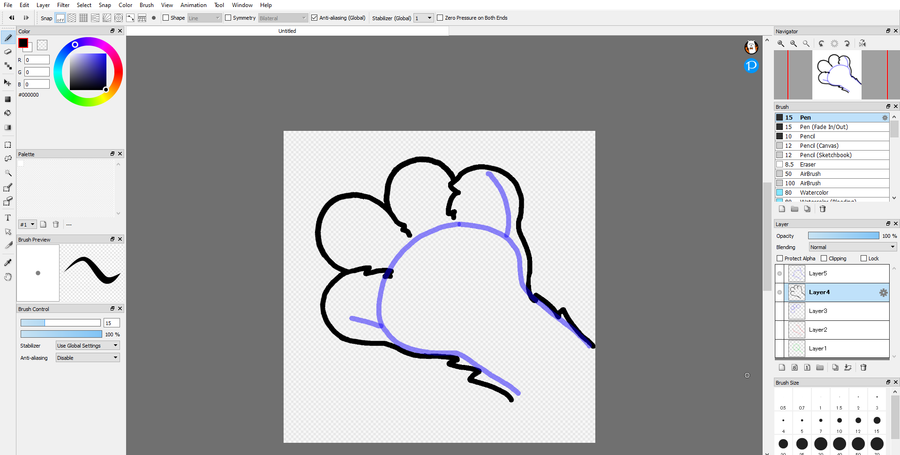900x455 pixels.
Task: Enable layer Lock checkbox
Action: (x=864, y=259)
